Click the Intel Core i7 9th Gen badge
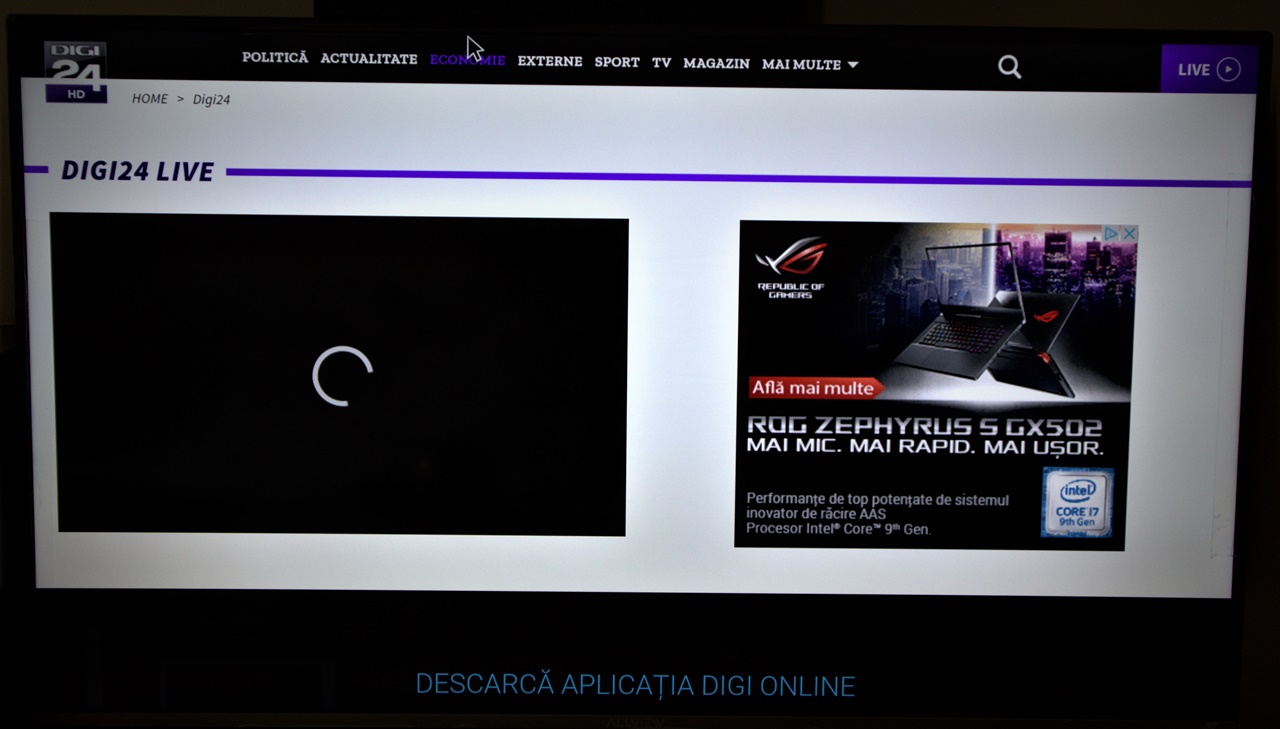This screenshot has height=729, width=1280. tap(1077, 503)
